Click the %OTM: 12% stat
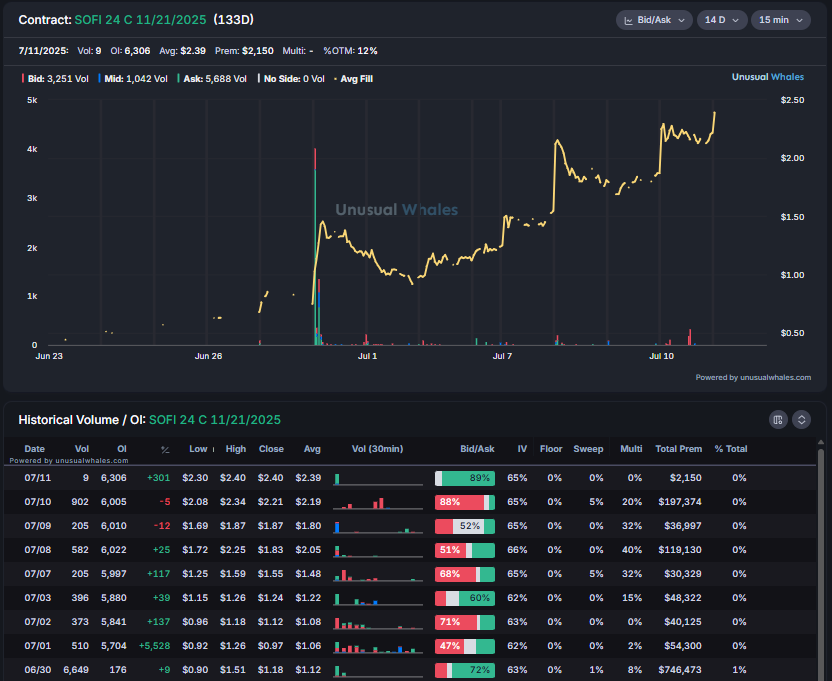This screenshot has height=681, width=832. (350, 51)
